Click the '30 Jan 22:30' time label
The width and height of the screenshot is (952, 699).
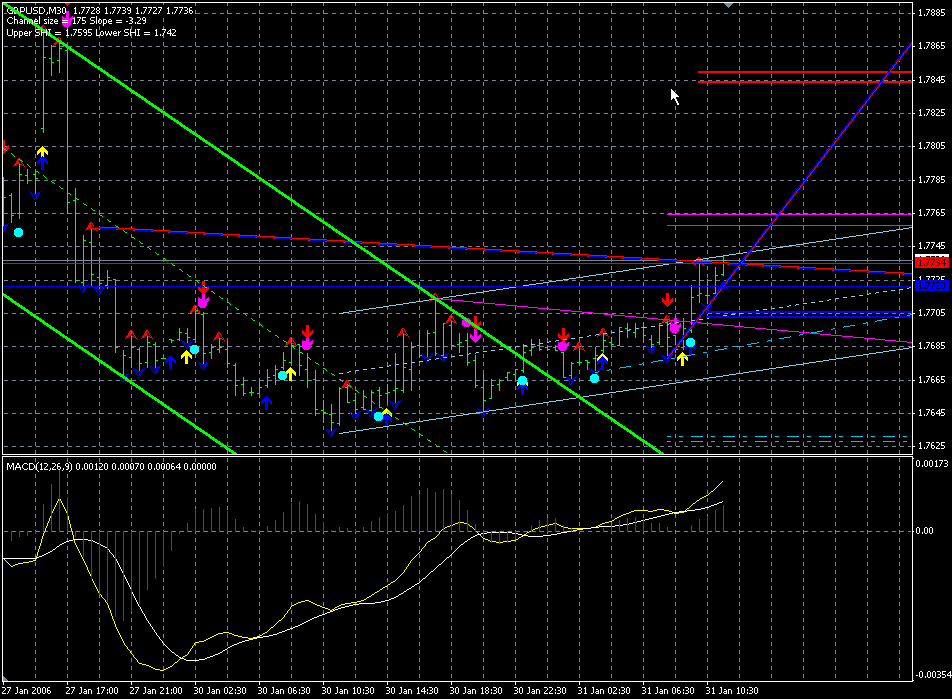(x=540, y=690)
